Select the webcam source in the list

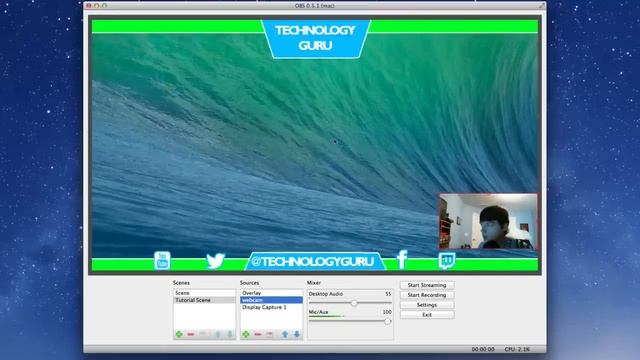coord(271,300)
